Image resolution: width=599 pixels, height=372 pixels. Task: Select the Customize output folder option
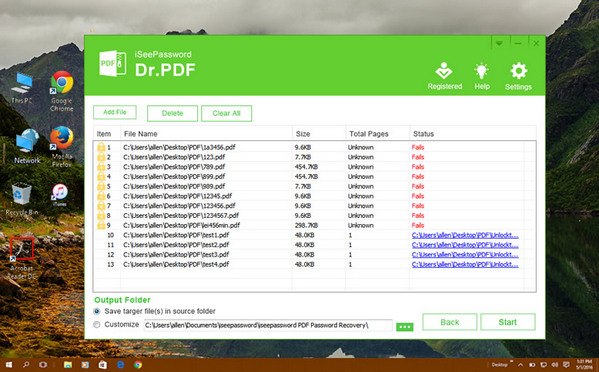pos(97,325)
